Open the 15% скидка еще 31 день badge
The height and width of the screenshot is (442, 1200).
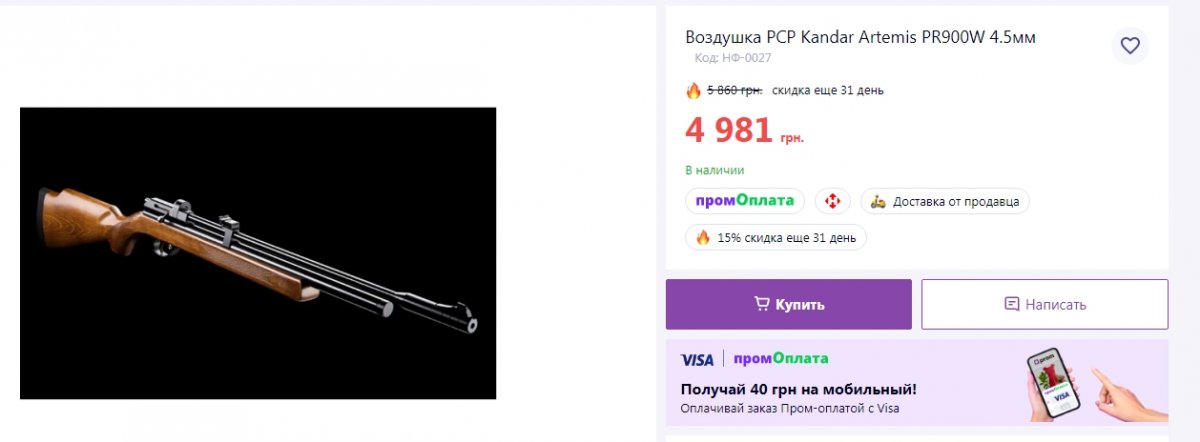click(776, 238)
